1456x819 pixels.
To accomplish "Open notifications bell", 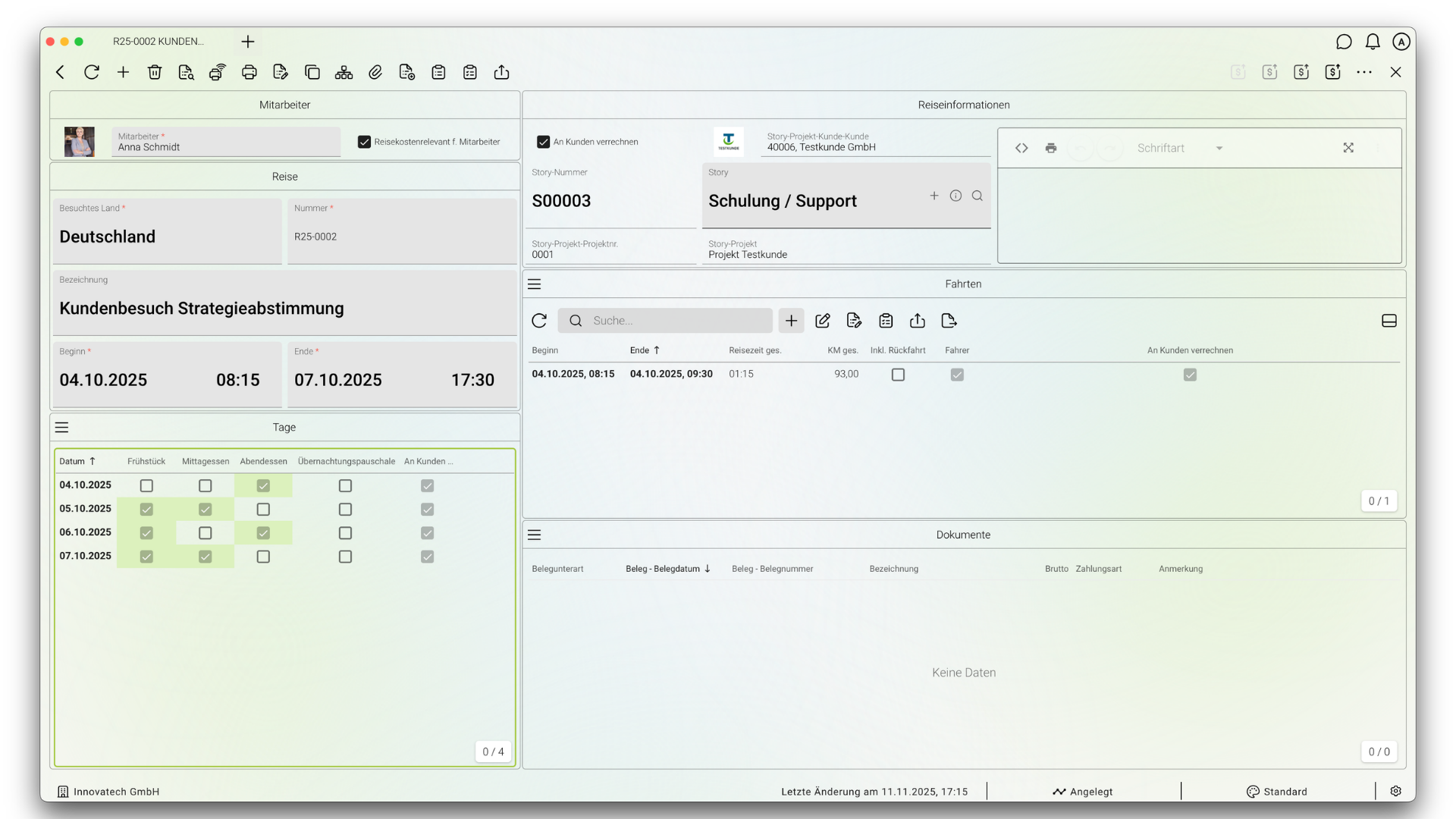I will [1373, 42].
